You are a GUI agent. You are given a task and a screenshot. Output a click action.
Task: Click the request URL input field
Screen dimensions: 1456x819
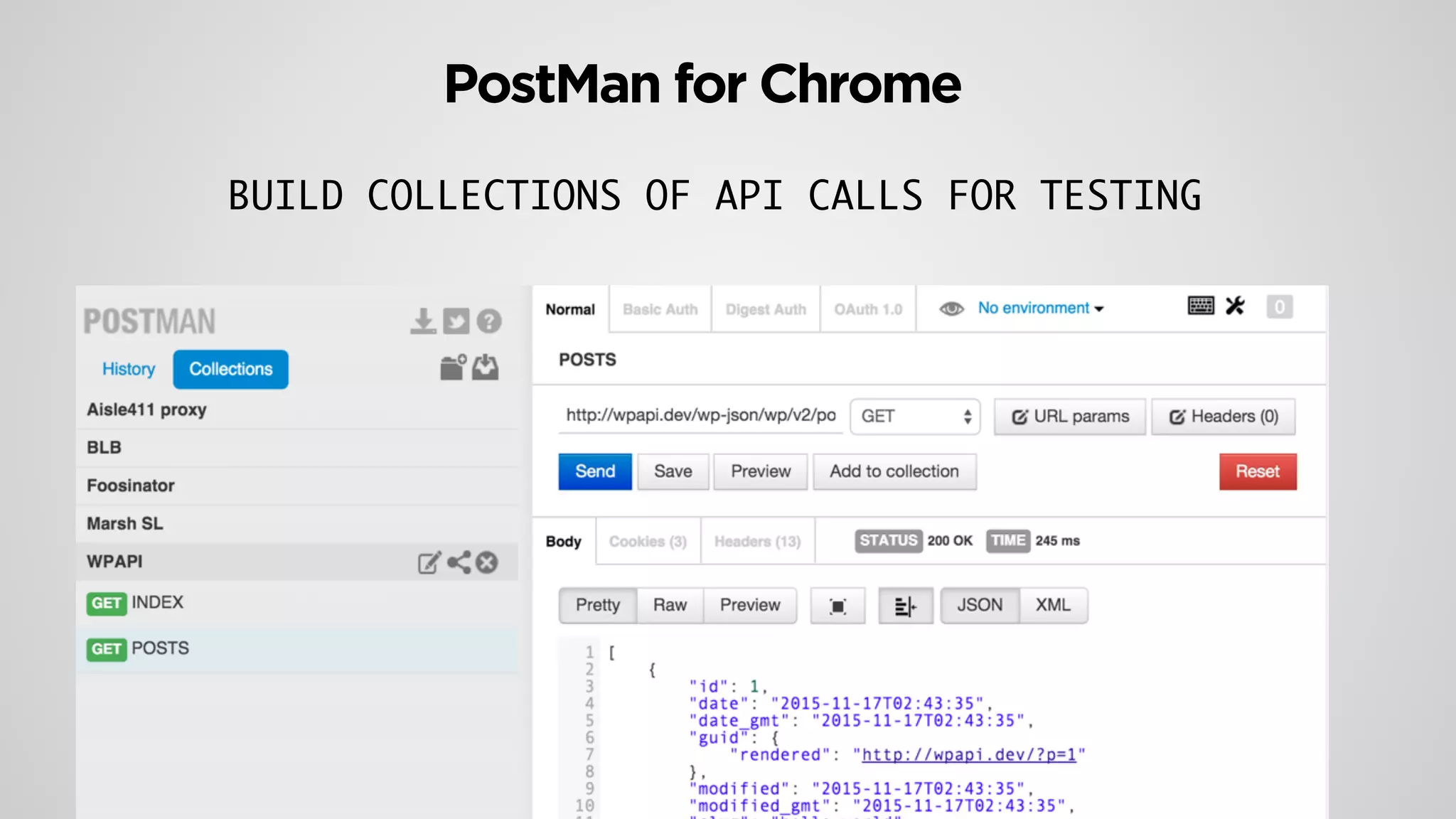tap(701, 416)
